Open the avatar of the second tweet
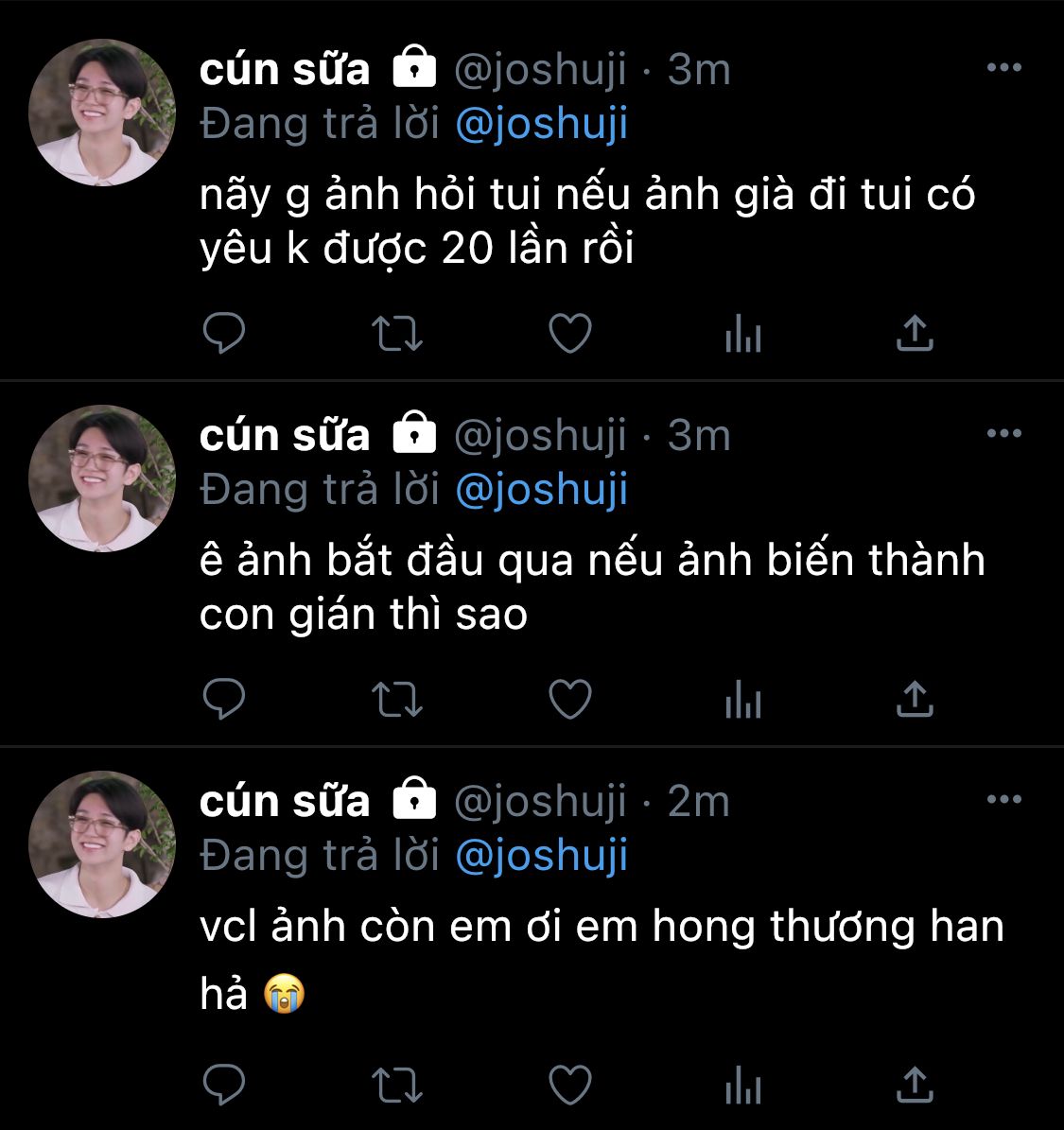1064x1130 pixels. pos(101,478)
